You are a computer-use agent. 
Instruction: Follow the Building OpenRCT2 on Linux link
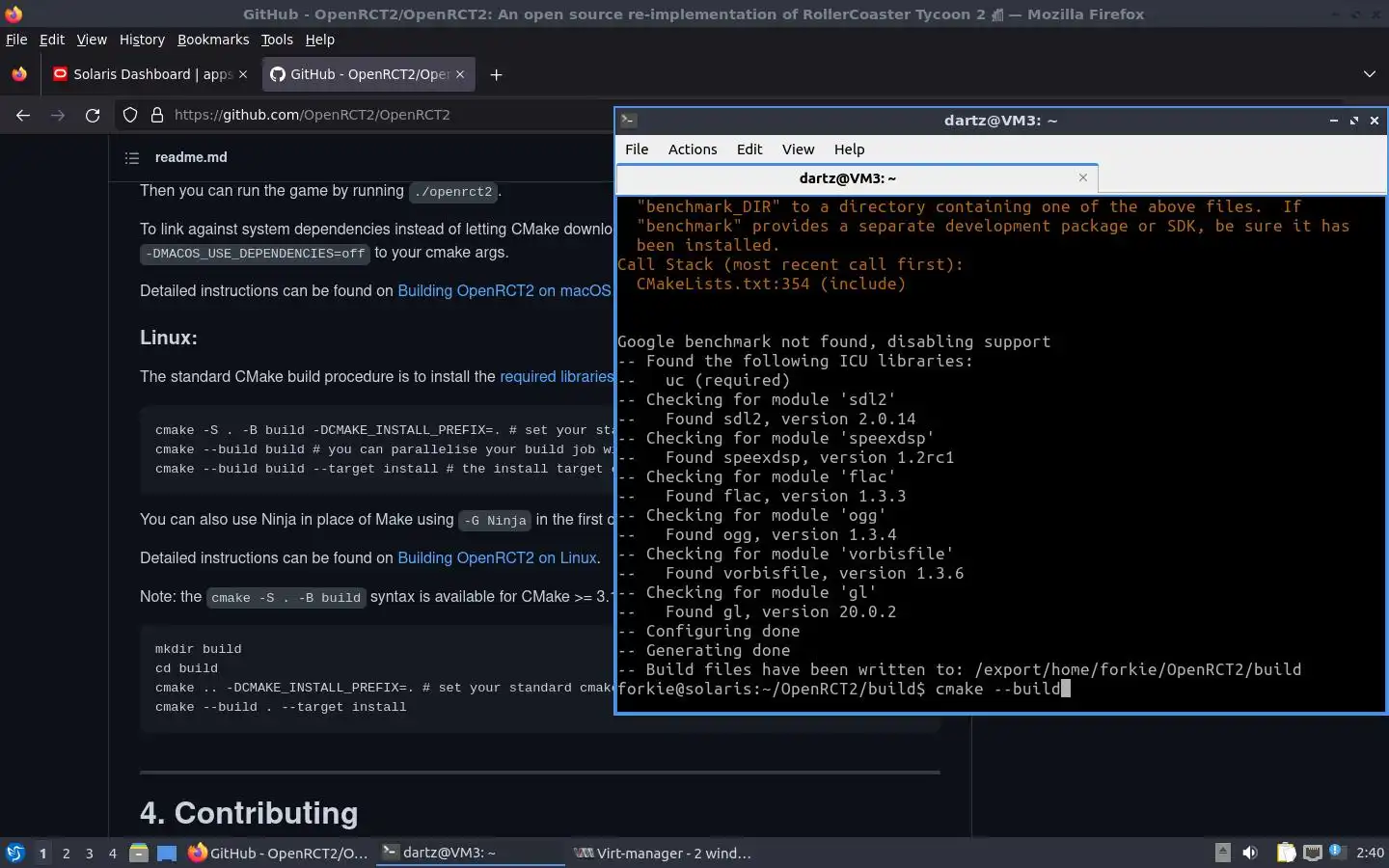[497, 557]
